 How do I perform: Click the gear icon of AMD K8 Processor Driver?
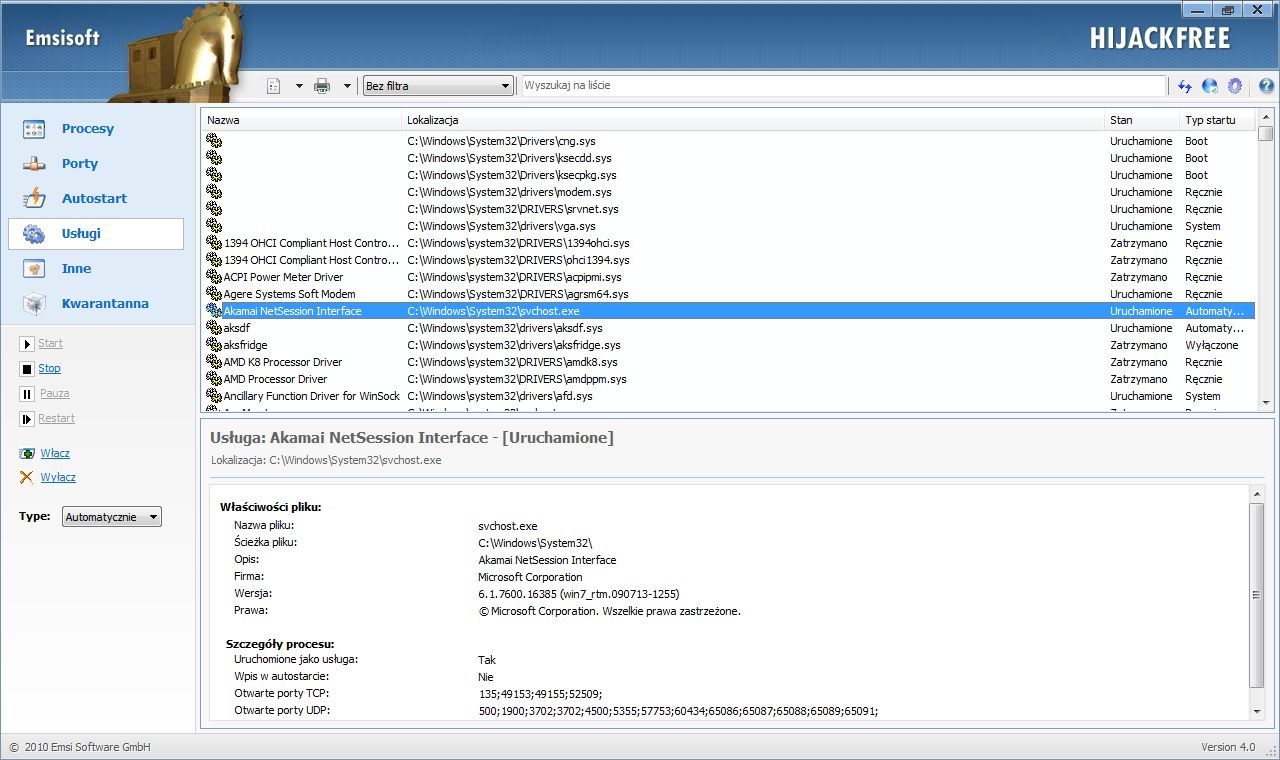click(x=214, y=362)
